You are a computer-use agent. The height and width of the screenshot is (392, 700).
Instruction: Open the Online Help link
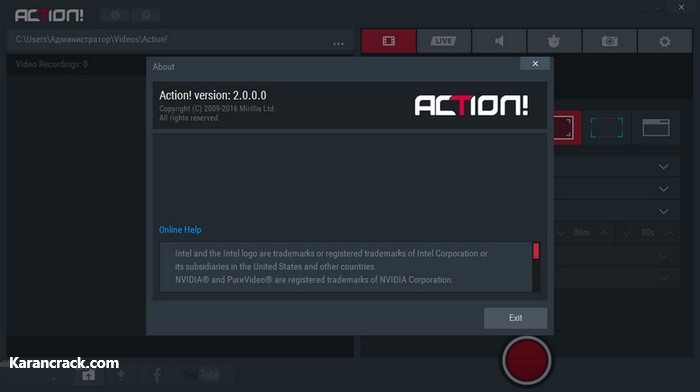[x=180, y=229]
